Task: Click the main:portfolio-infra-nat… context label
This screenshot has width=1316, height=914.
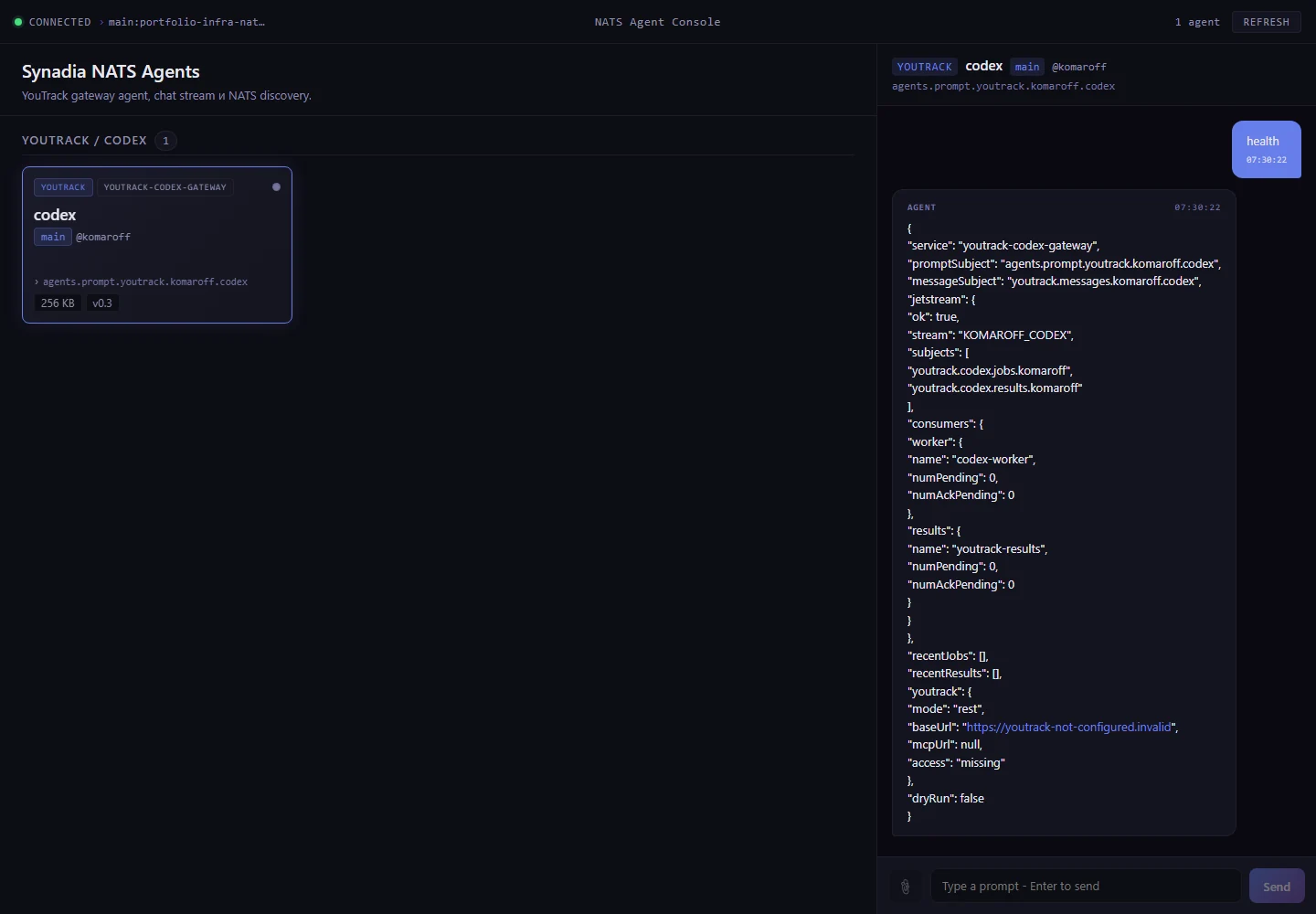Action: click(x=186, y=22)
